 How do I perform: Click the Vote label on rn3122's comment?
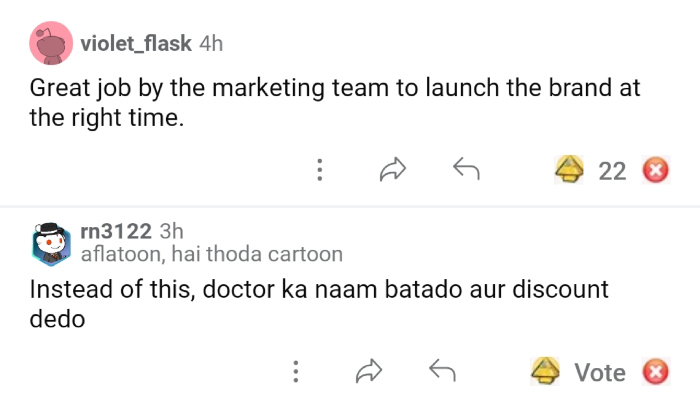[600, 373]
